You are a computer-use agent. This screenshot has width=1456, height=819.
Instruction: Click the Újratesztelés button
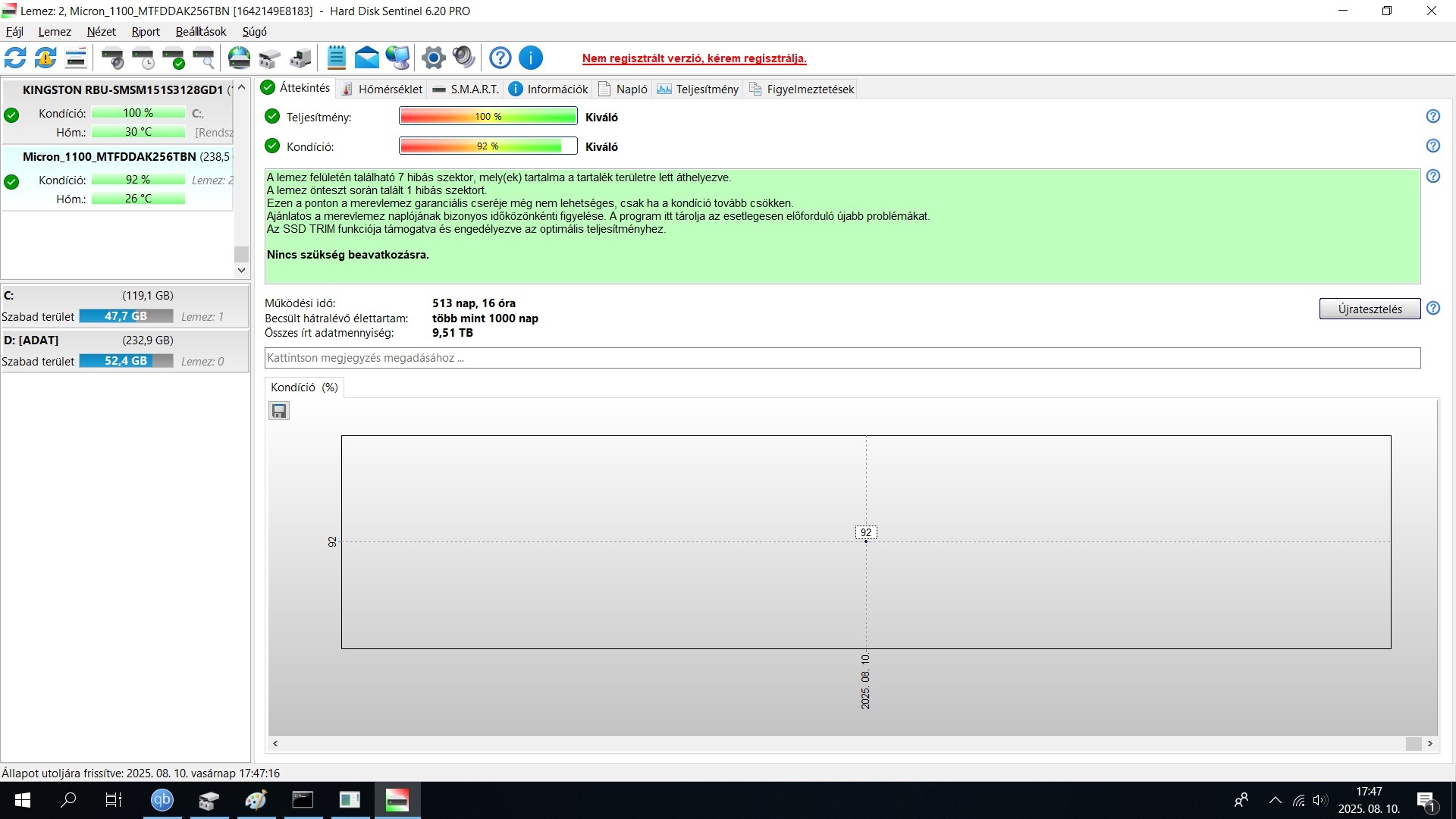pos(1369,309)
